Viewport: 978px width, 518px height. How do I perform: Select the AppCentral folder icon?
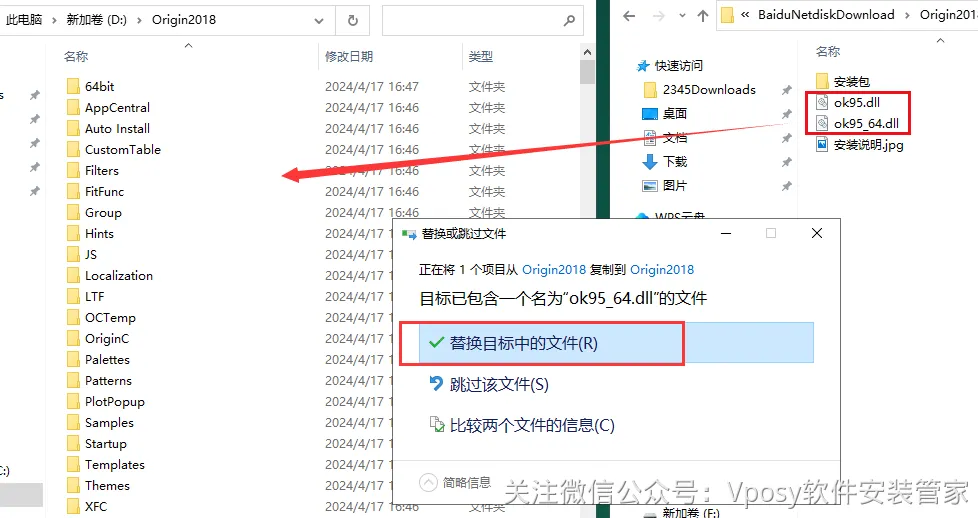74,107
